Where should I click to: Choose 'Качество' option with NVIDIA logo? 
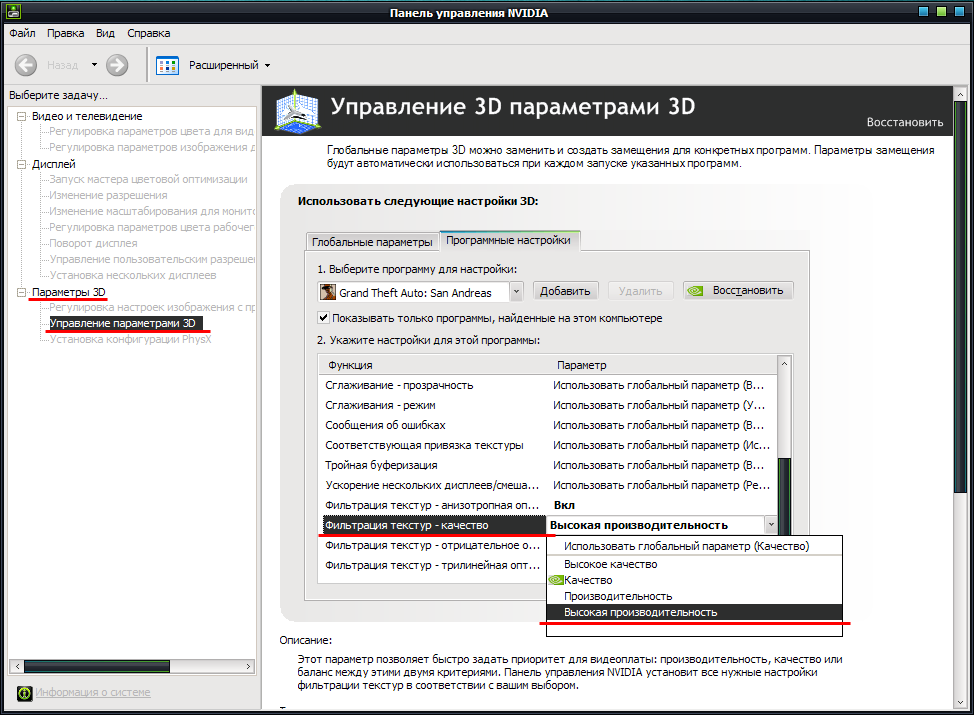click(x=694, y=580)
